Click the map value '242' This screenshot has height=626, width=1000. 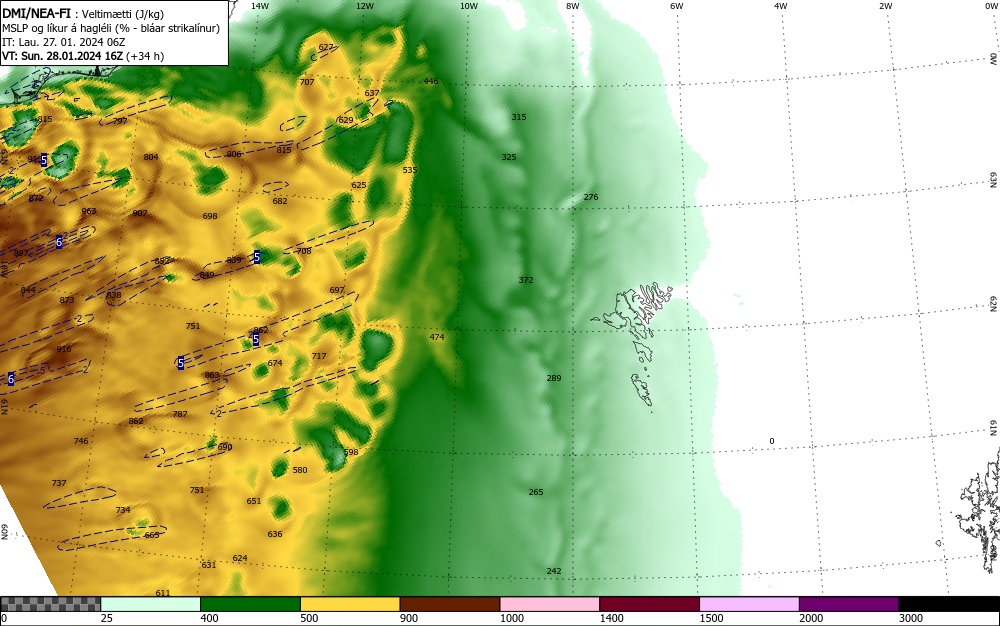[x=554, y=571]
